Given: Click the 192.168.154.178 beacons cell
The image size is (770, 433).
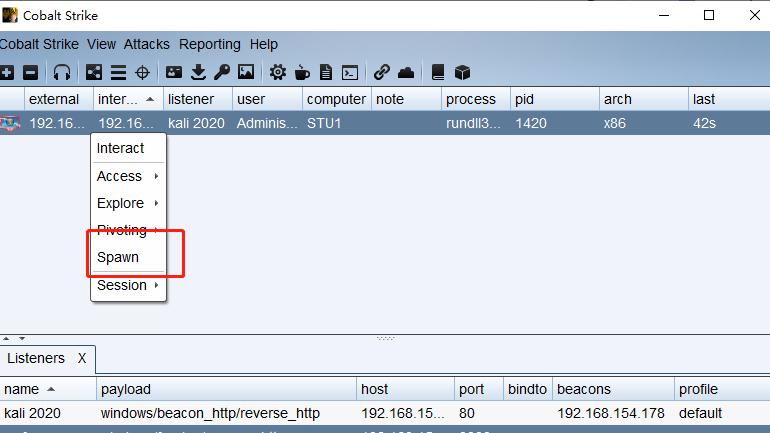Looking at the screenshot, I should (614, 413).
